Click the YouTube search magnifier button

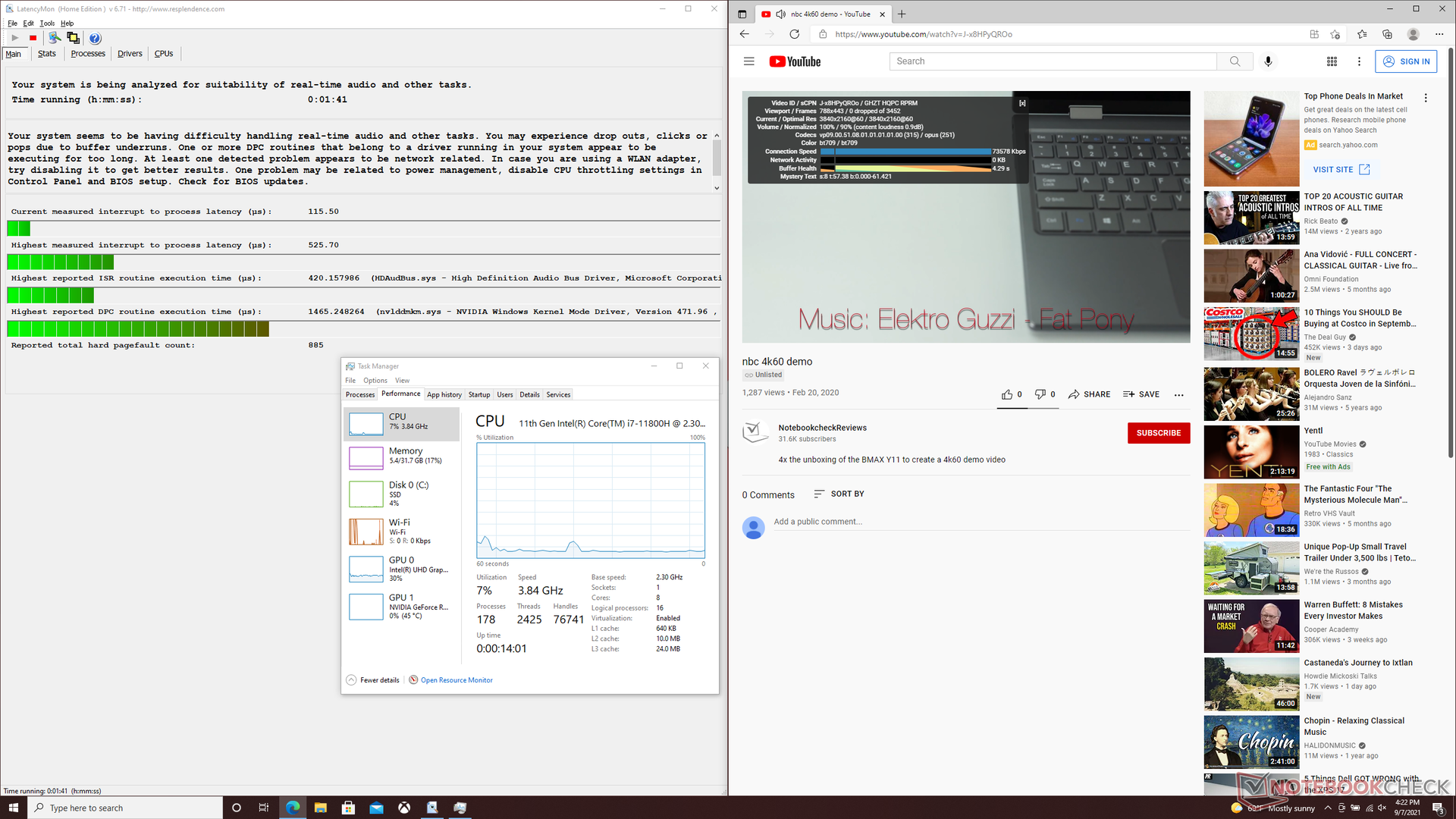tap(1235, 61)
